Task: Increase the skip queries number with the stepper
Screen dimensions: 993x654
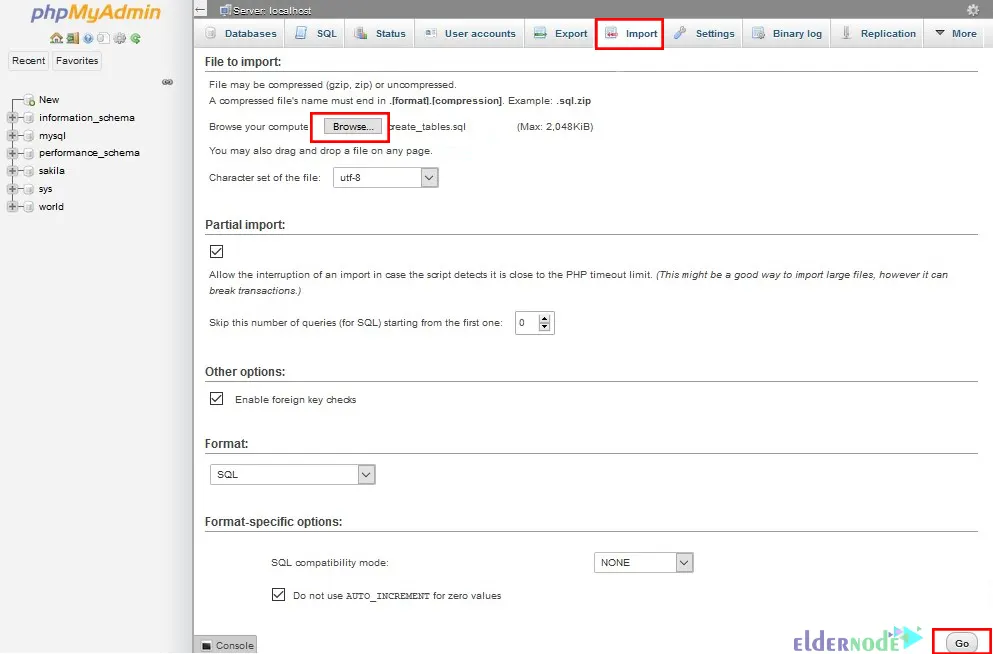Action: point(545,318)
